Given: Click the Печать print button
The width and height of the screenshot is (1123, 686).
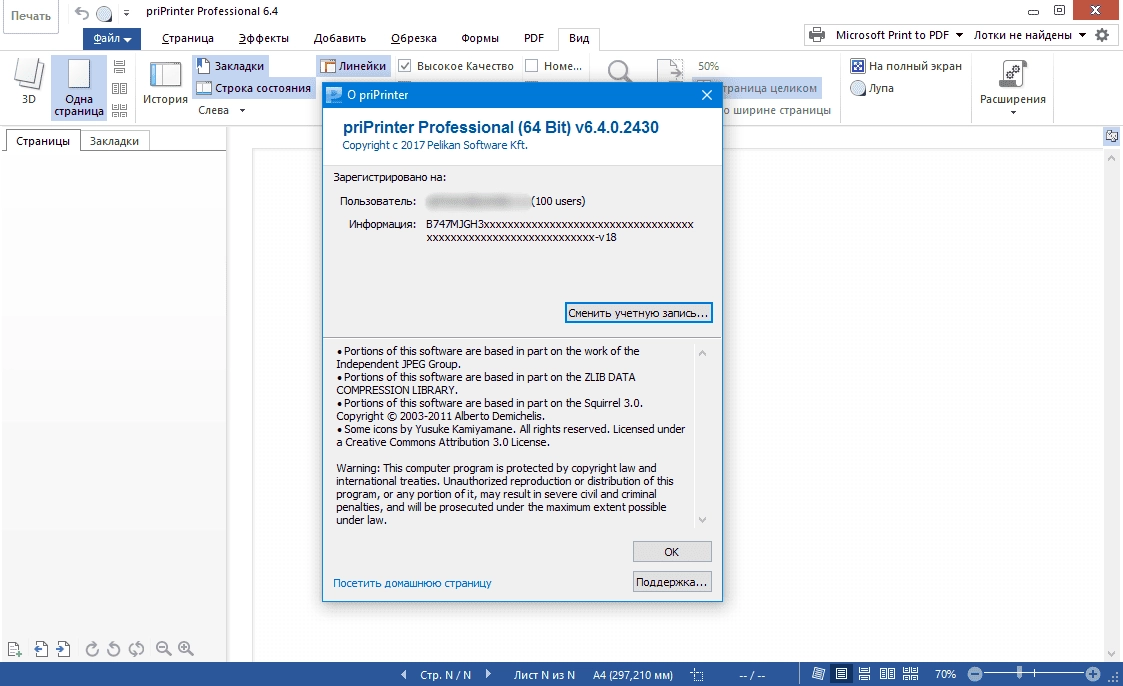Looking at the screenshot, I should (x=31, y=16).
